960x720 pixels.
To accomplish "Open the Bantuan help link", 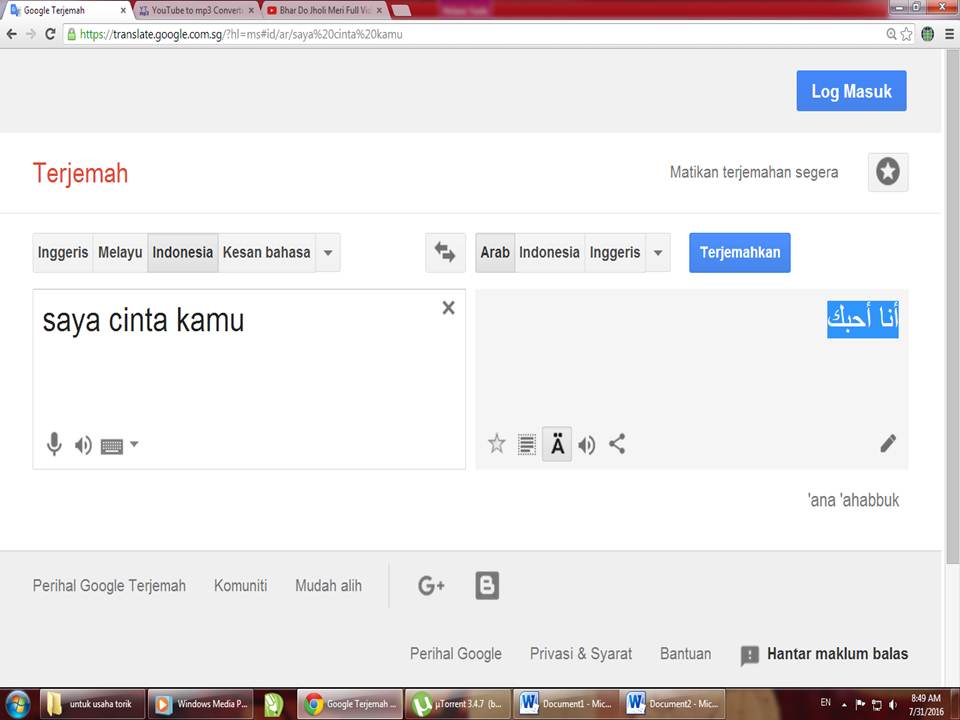I will [x=685, y=654].
